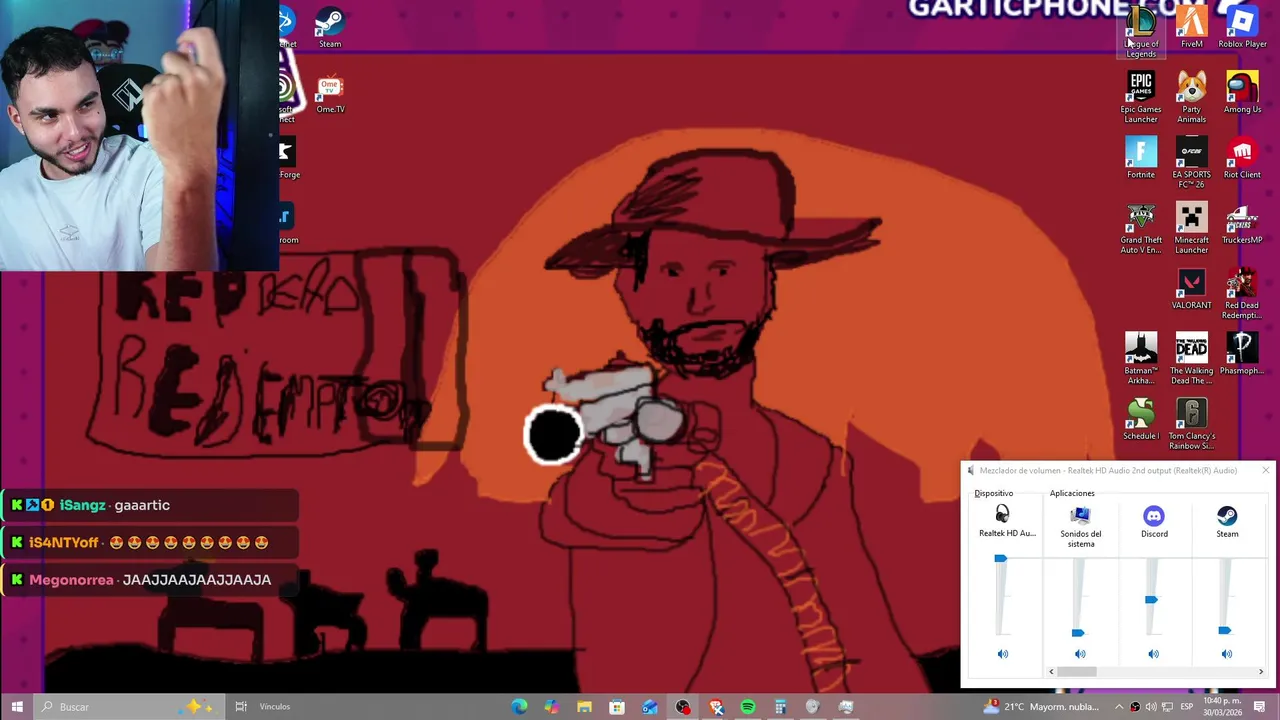Click the Discord icon in the mixer

click(1154, 516)
